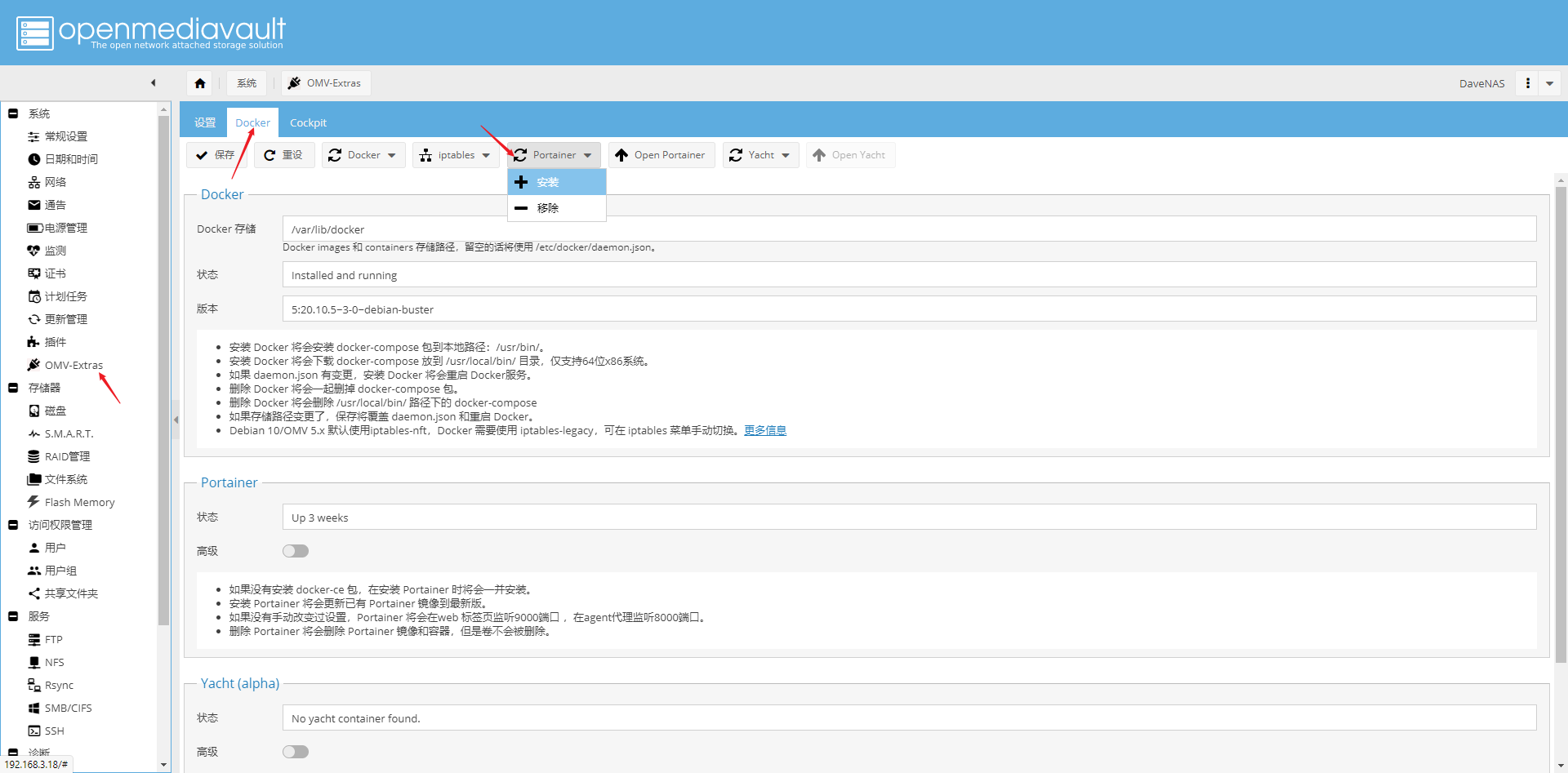Open the 文件系统 folder icon

tap(34, 479)
